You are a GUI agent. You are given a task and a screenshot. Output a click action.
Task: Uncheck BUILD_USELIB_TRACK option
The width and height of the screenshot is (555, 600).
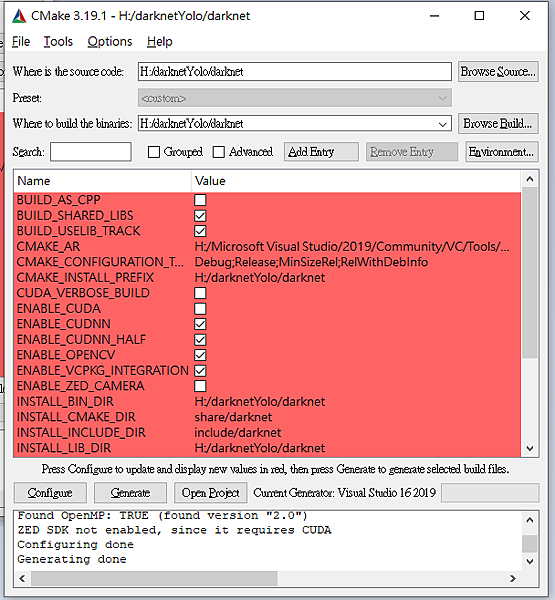(200, 231)
